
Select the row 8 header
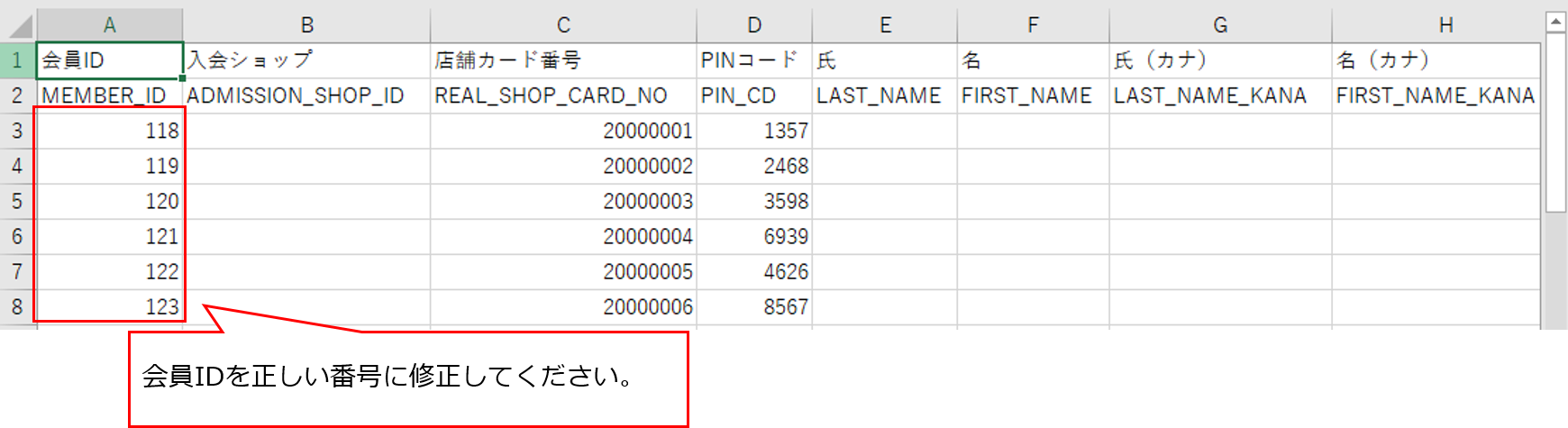coord(17,306)
